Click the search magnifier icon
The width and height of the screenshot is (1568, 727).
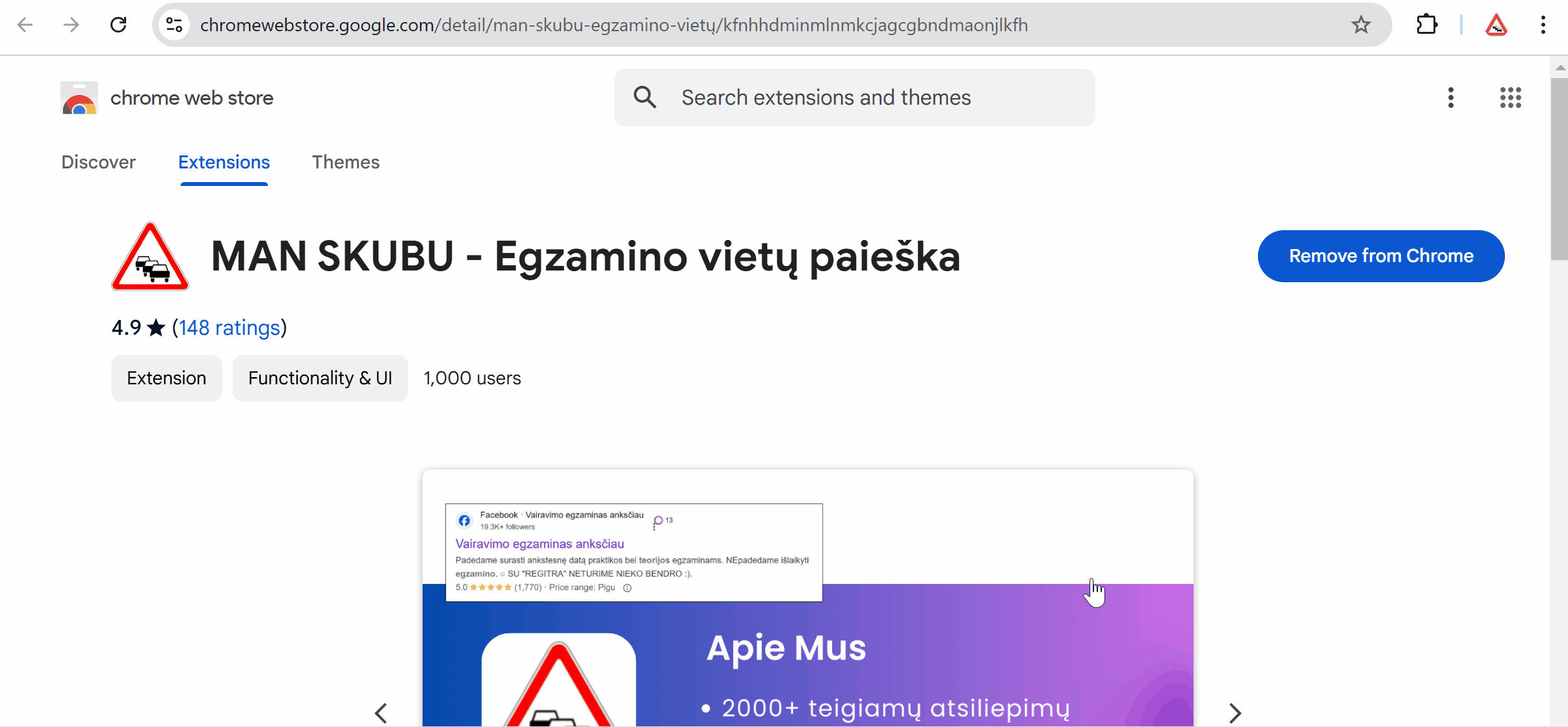coord(645,98)
